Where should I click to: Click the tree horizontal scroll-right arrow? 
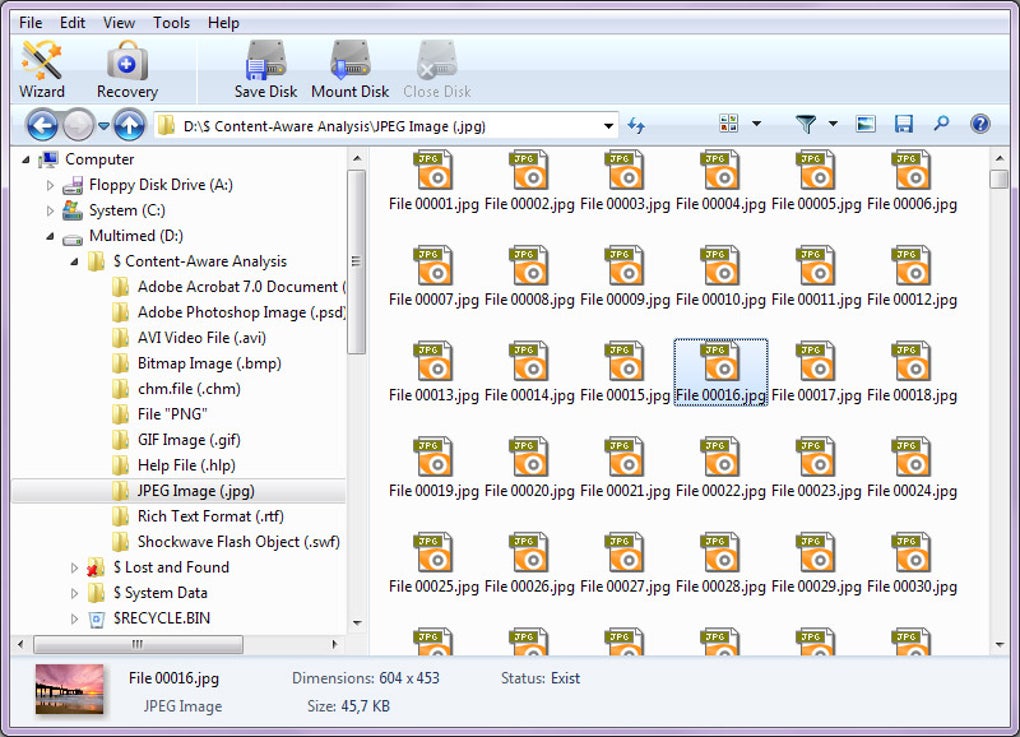tap(334, 644)
